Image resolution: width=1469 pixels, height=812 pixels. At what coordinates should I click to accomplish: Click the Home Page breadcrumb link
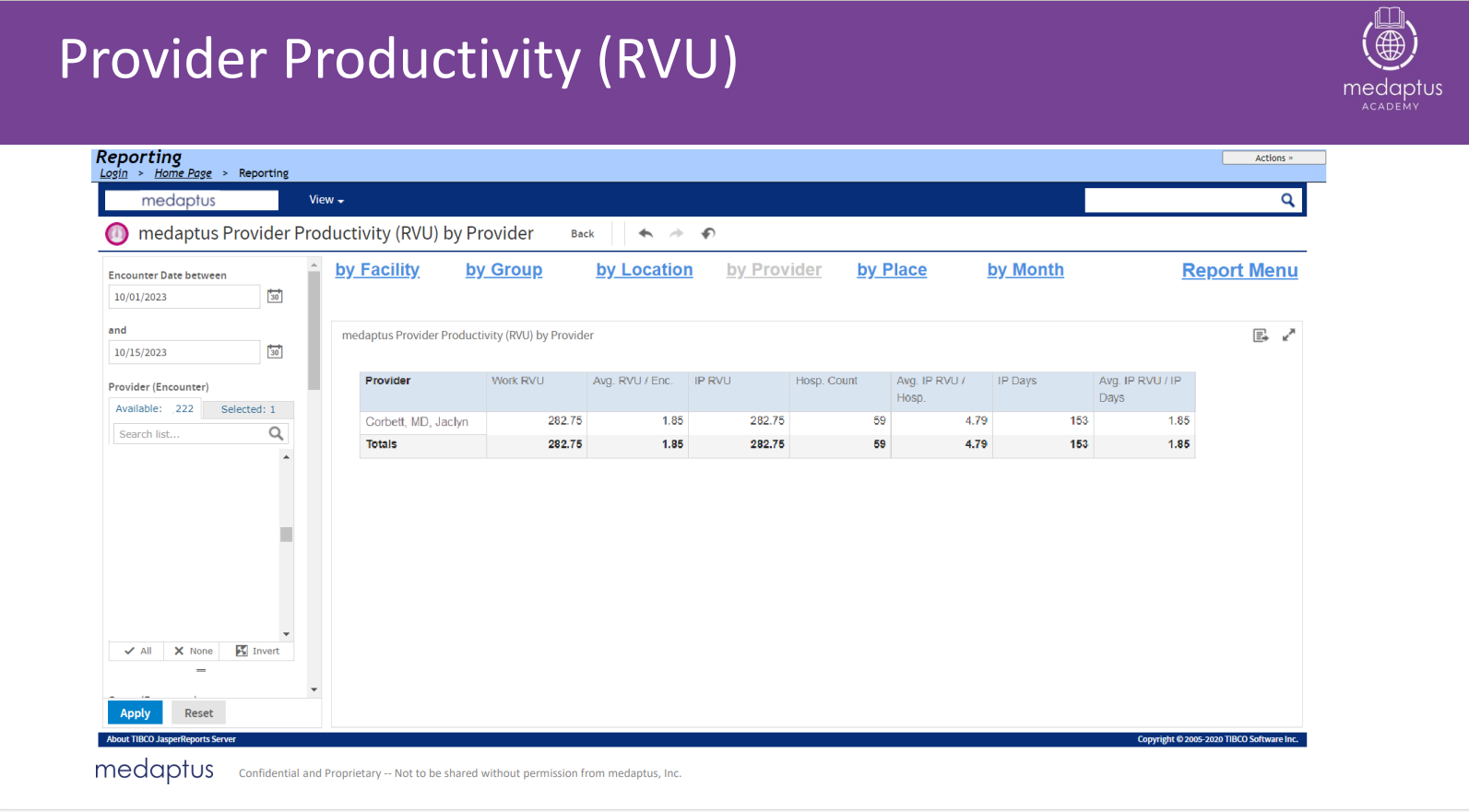[183, 173]
